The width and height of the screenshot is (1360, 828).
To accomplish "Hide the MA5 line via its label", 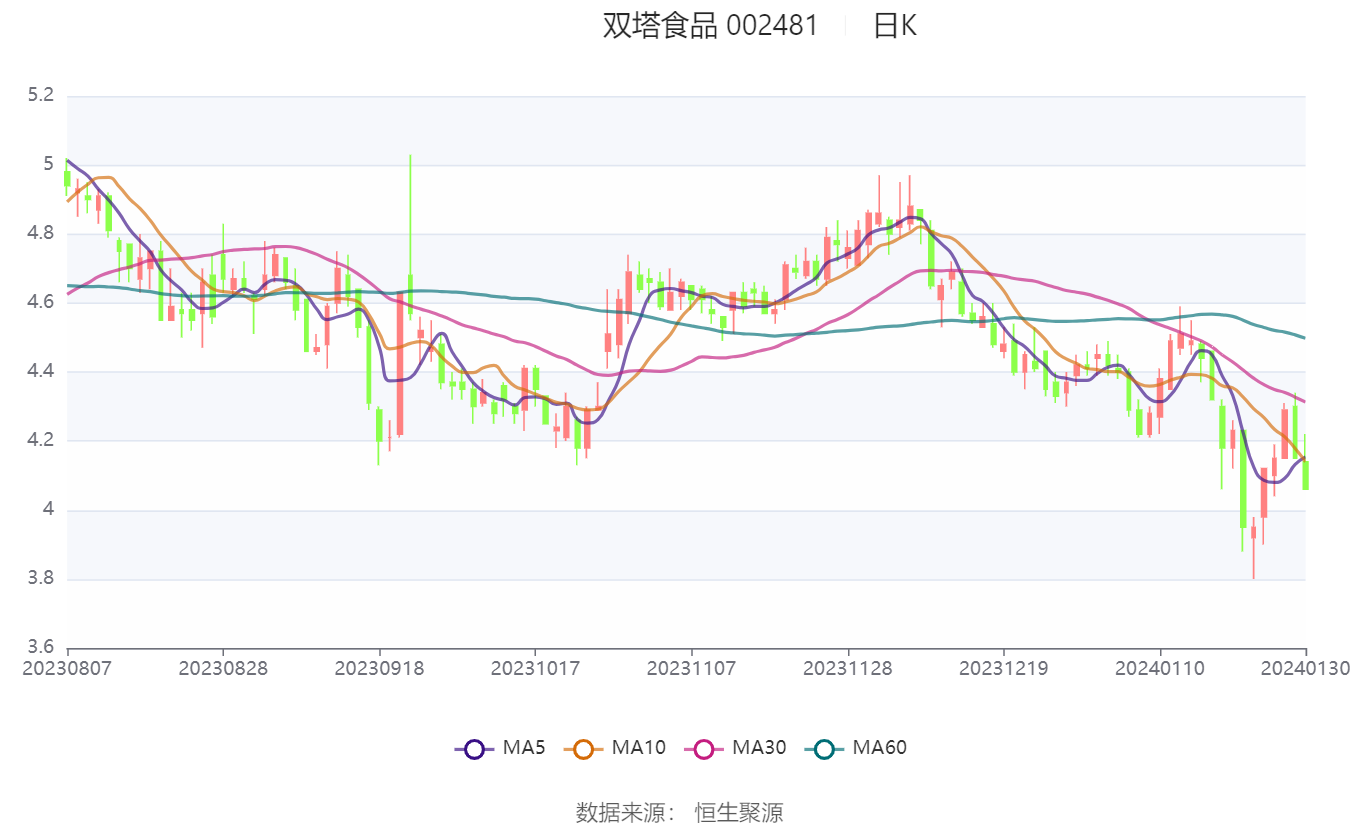I will point(524,747).
